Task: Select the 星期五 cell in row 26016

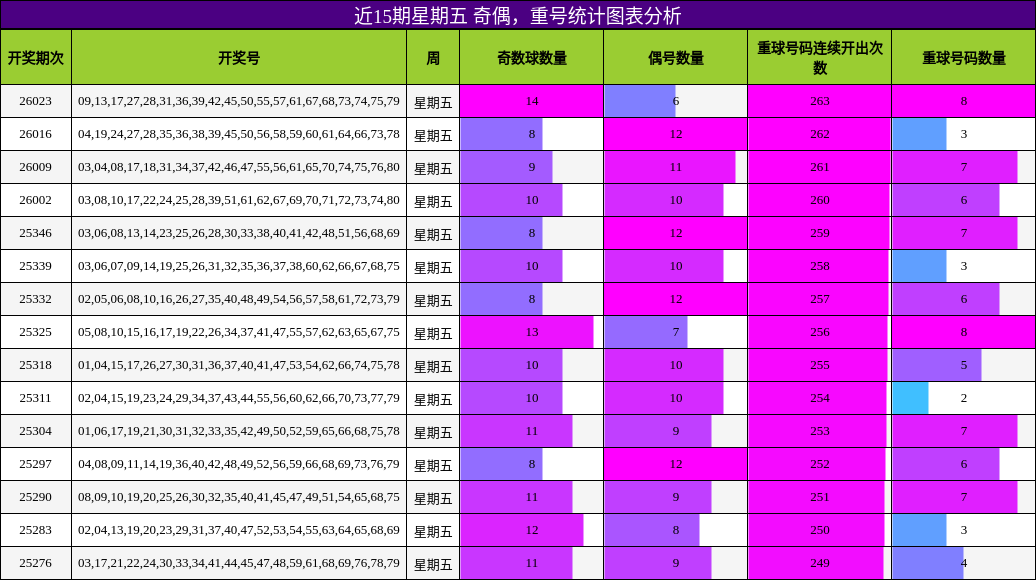Action: (x=432, y=133)
